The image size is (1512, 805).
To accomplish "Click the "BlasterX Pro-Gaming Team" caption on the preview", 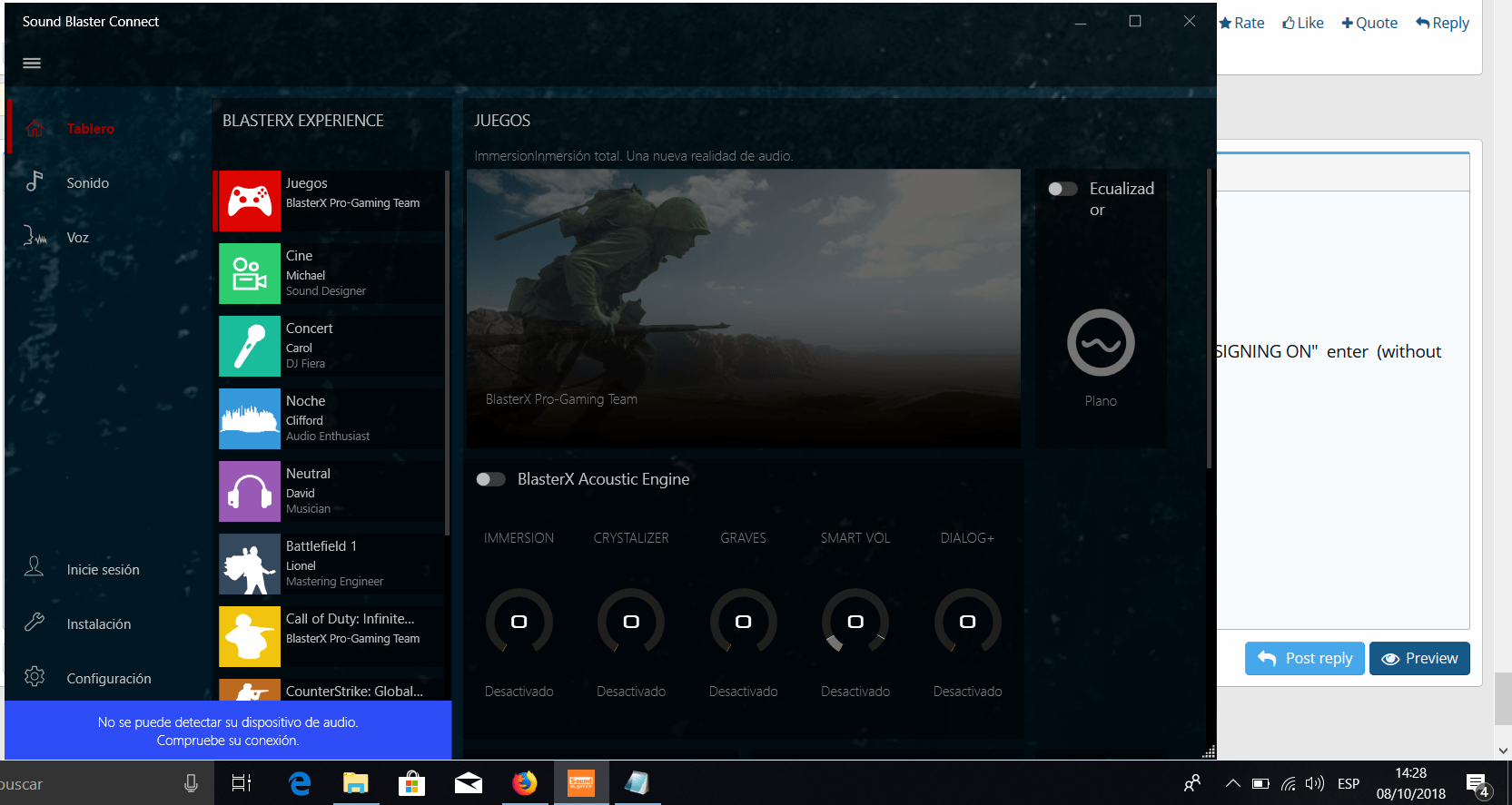I will [x=561, y=399].
